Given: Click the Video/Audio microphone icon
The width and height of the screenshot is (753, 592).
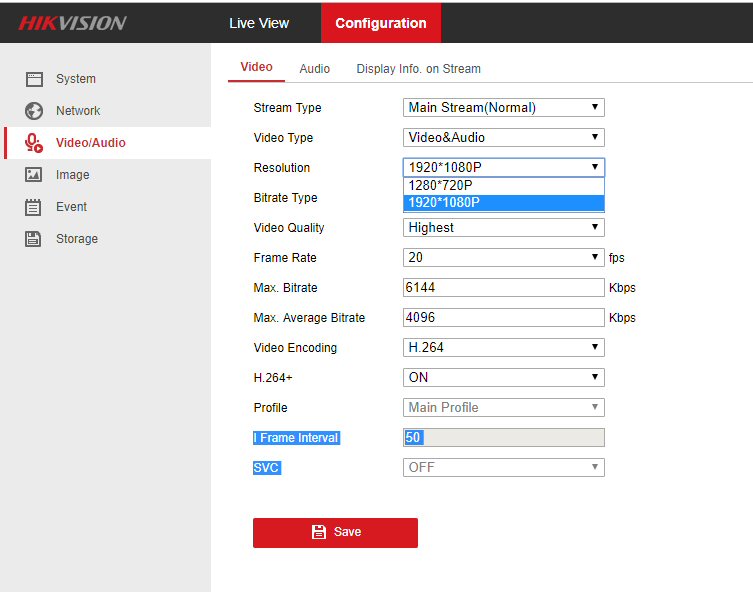Looking at the screenshot, I should pos(34,143).
